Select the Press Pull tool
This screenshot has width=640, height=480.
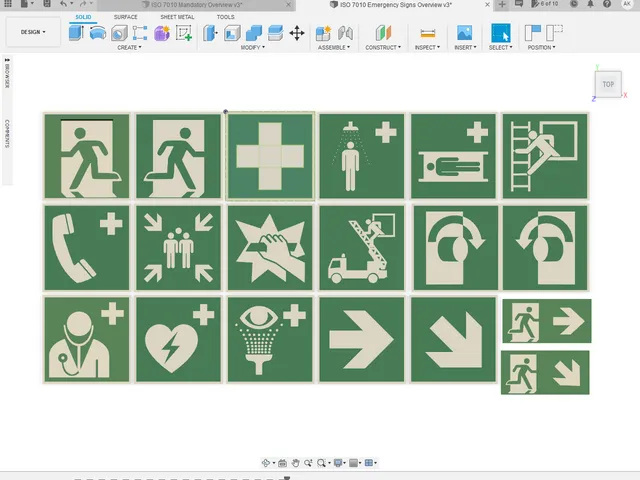210,33
